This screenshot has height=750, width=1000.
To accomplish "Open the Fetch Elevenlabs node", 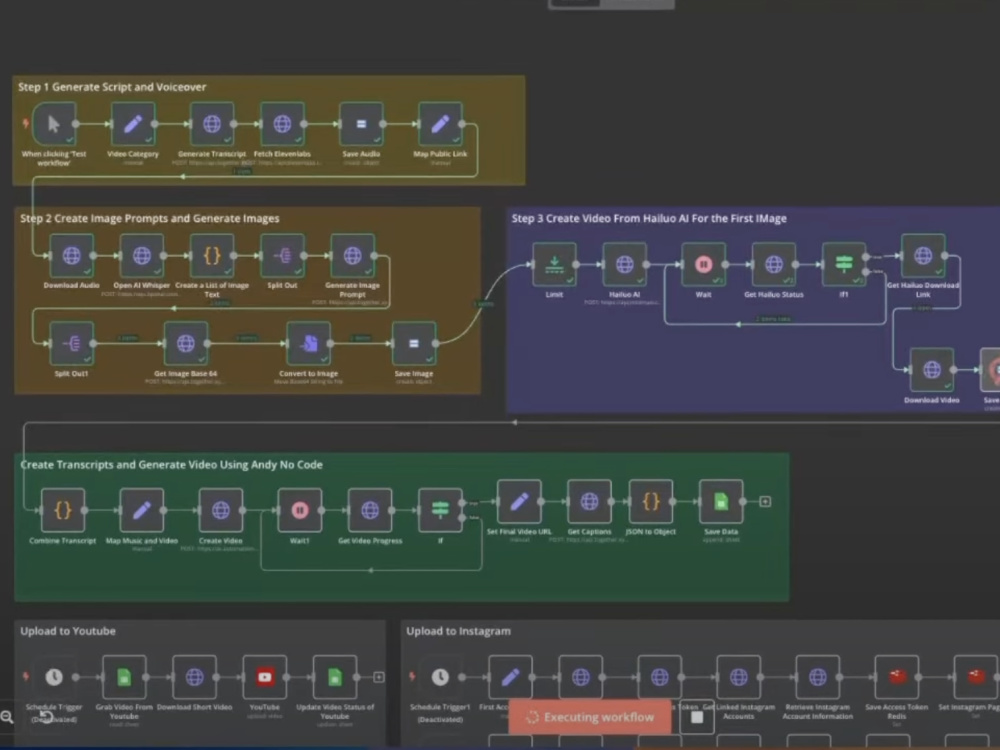I will (x=282, y=124).
